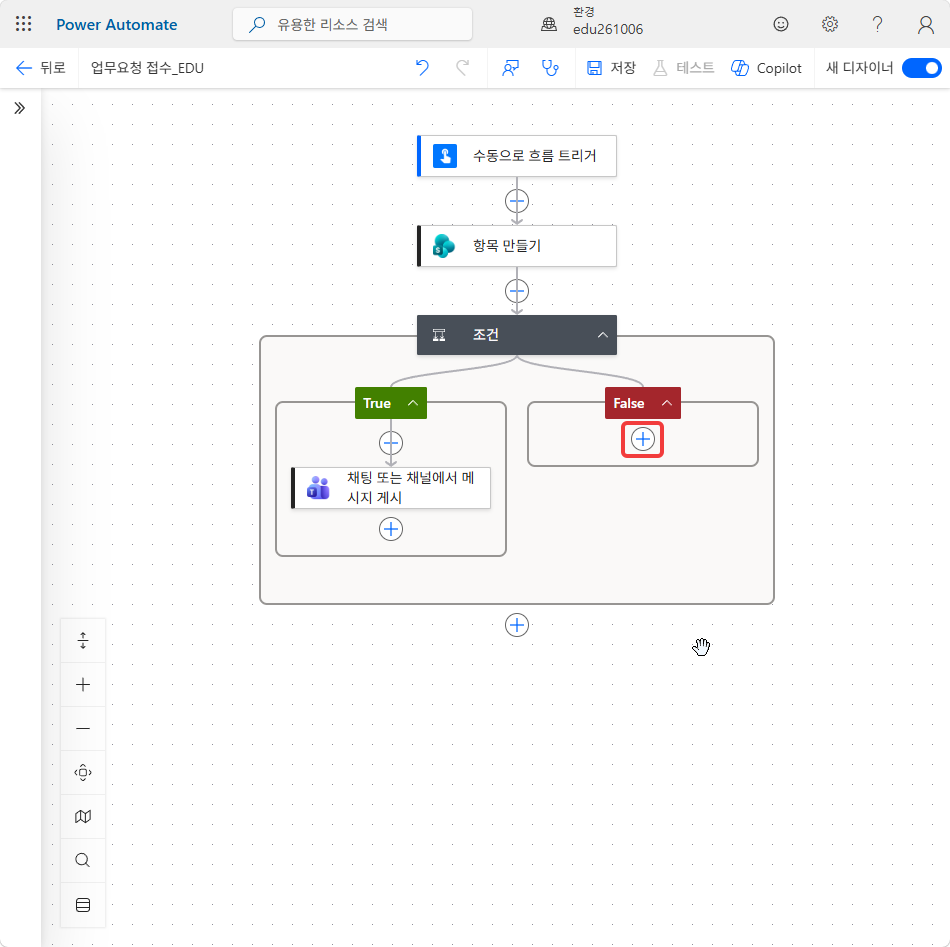Screen dimensions: 950x947
Task: Open the help question mark
Action: pos(877,24)
